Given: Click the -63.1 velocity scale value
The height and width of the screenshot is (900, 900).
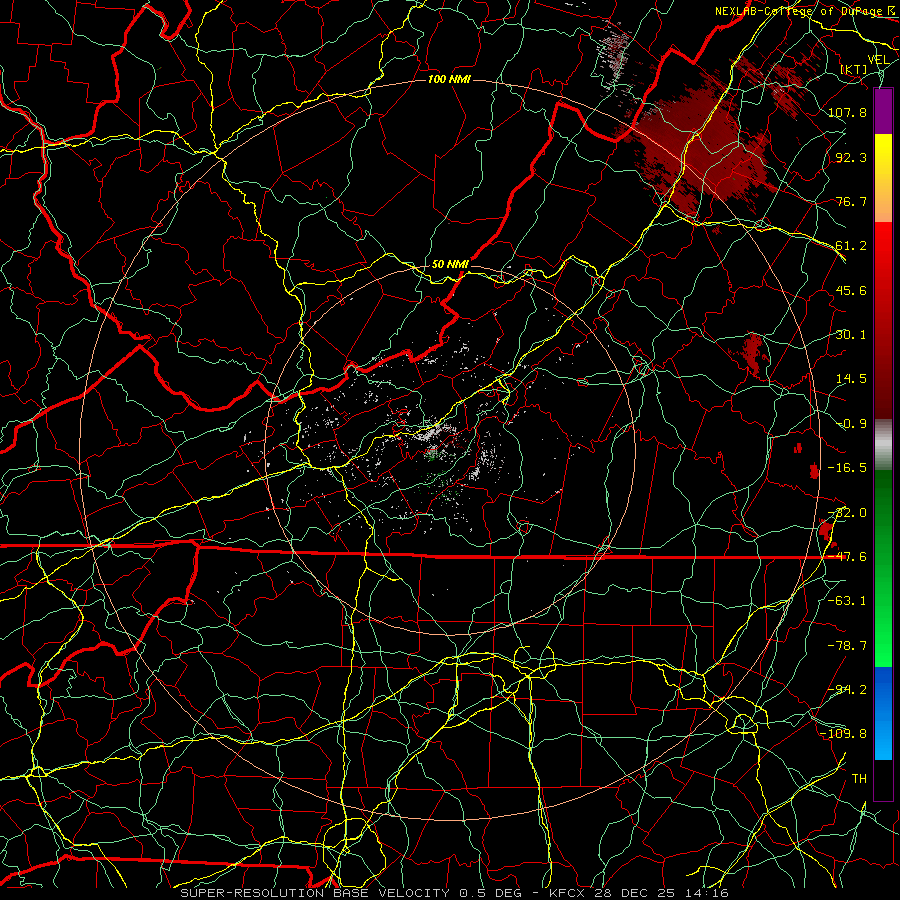Looking at the screenshot, I should [847, 601].
